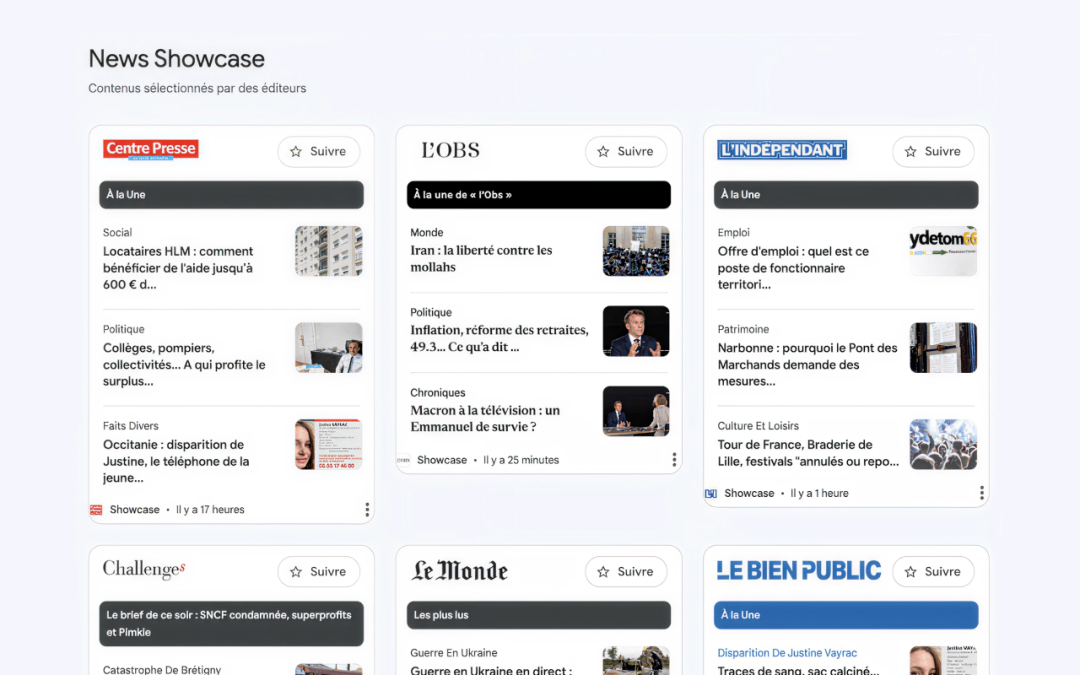Click Le Monde Ukraine war thumbnail
The width and height of the screenshot is (1080, 675).
(x=636, y=661)
